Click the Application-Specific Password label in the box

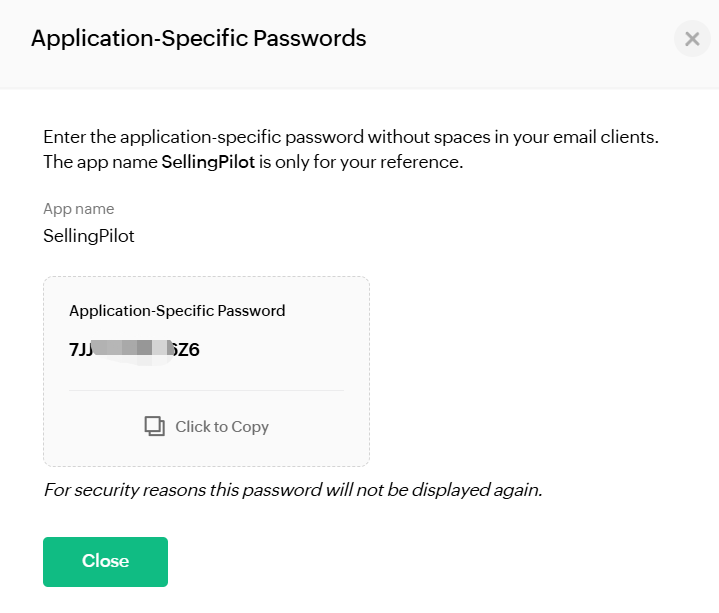[177, 311]
